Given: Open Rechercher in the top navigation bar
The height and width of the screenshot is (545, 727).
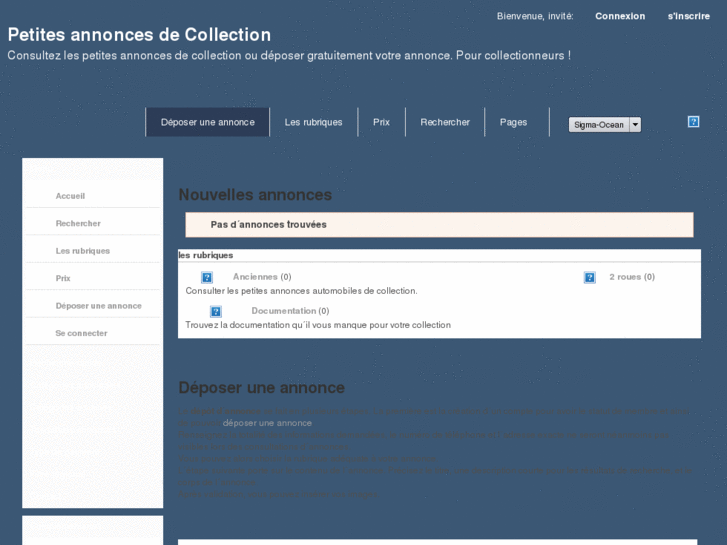Looking at the screenshot, I should [445, 122].
